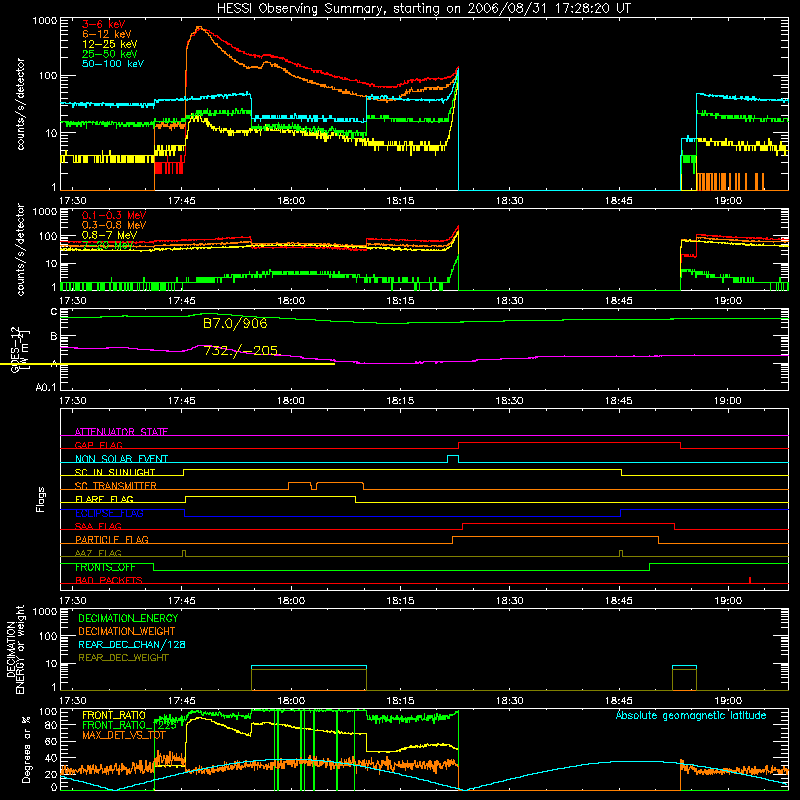Select the SAA_FLAG label
The width and height of the screenshot is (800, 800).
click(98, 526)
